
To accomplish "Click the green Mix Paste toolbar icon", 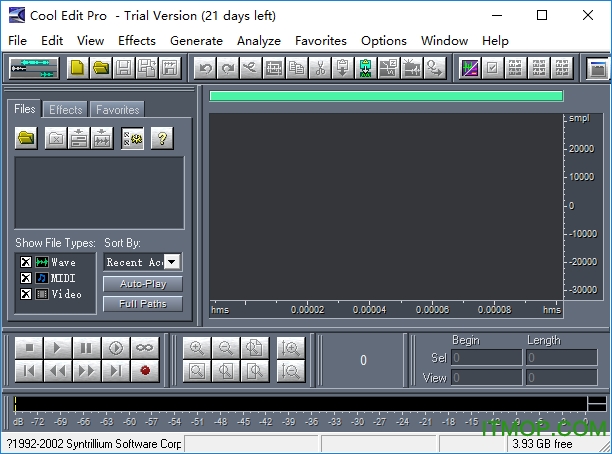I will tap(366, 68).
